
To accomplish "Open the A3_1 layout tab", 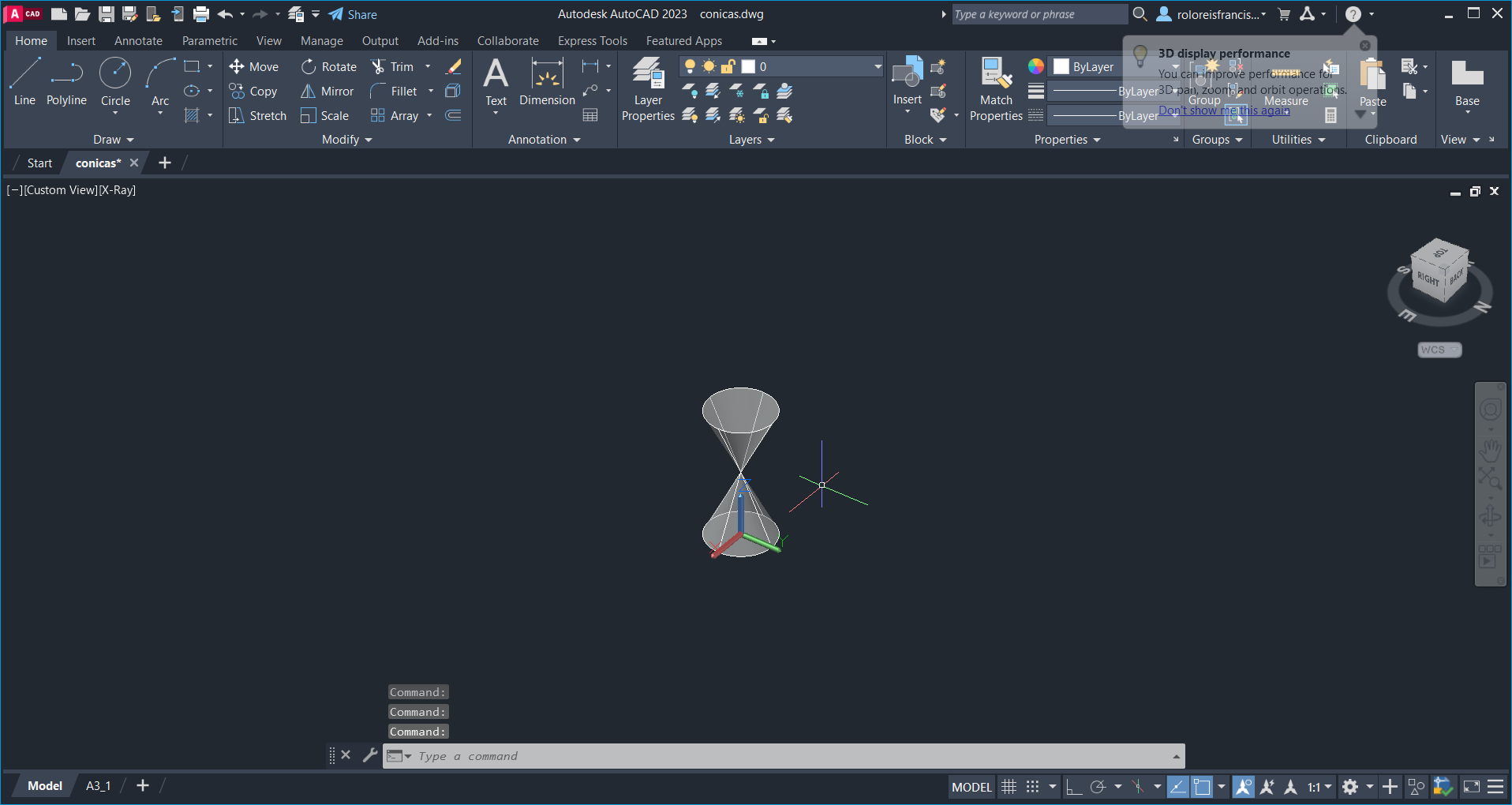I will (98, 786).
